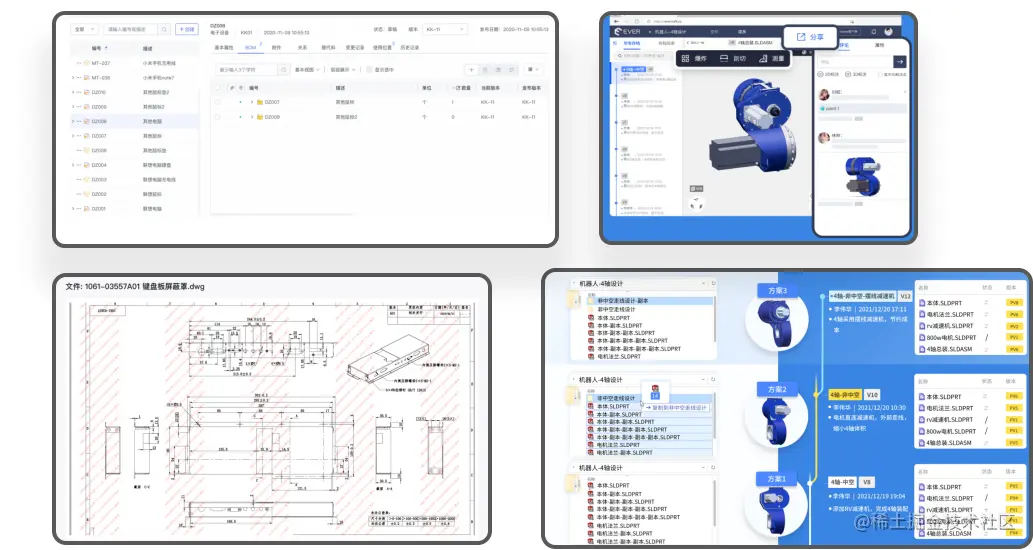Open the tab right after BOM
Viewport: 1033px width, 550px height.
(x=277, y=47)
